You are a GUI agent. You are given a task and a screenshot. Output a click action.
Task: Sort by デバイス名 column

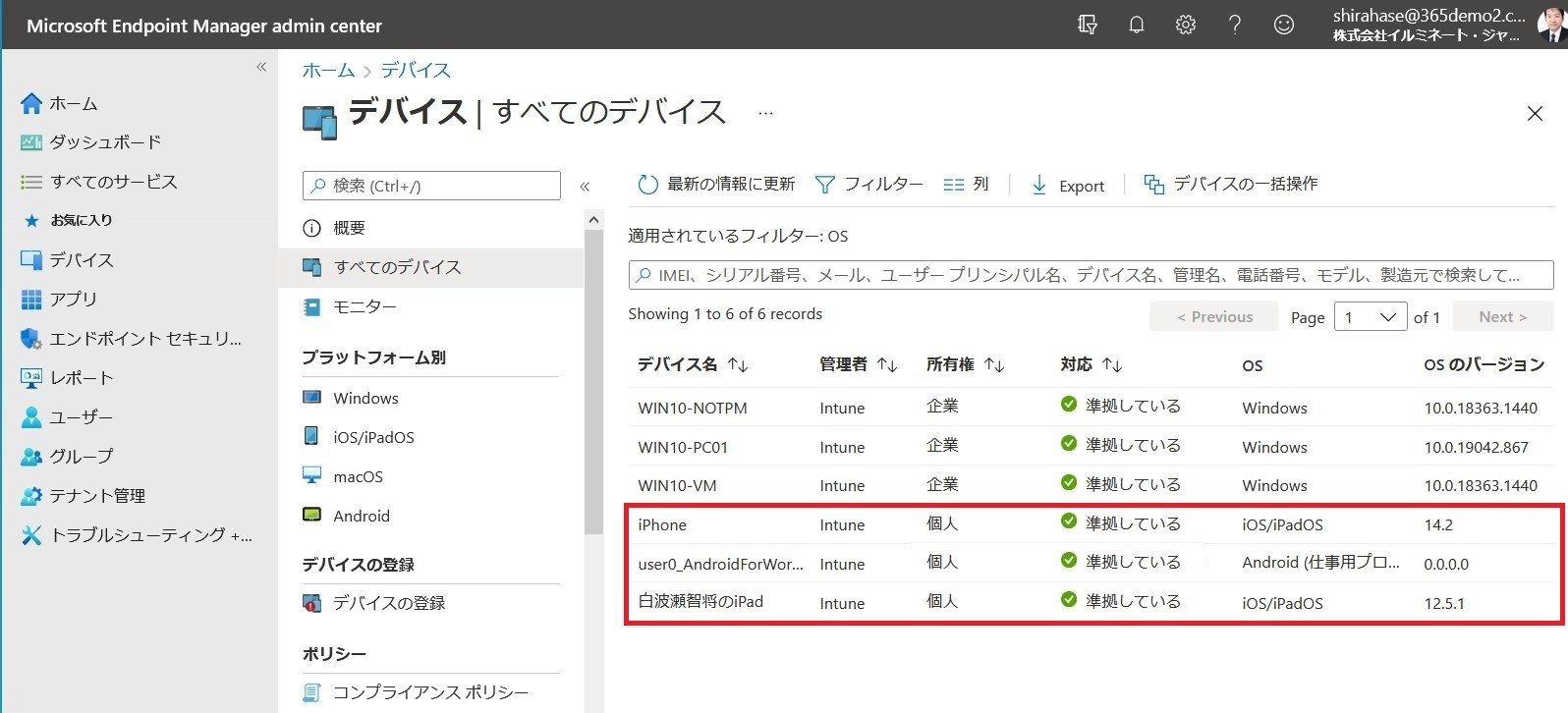point(694,364)
